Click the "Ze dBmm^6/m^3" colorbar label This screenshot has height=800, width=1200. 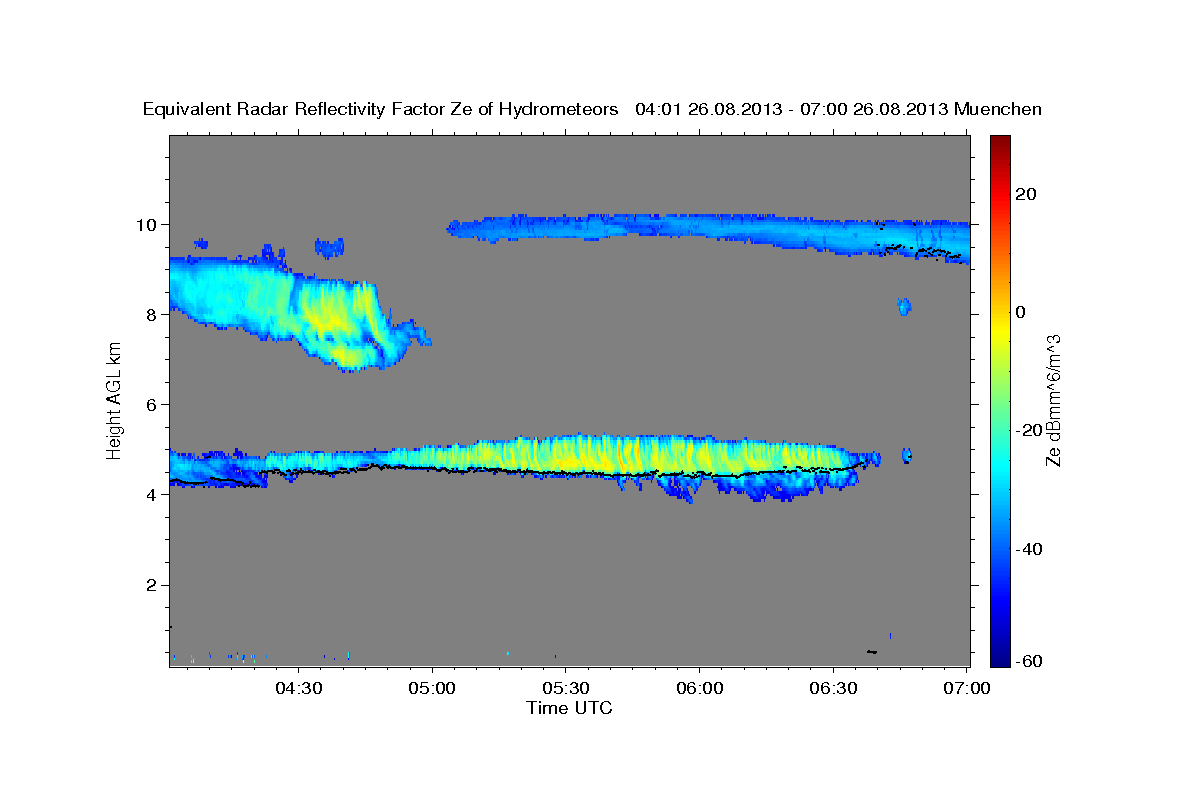(x=1053, y=400)
